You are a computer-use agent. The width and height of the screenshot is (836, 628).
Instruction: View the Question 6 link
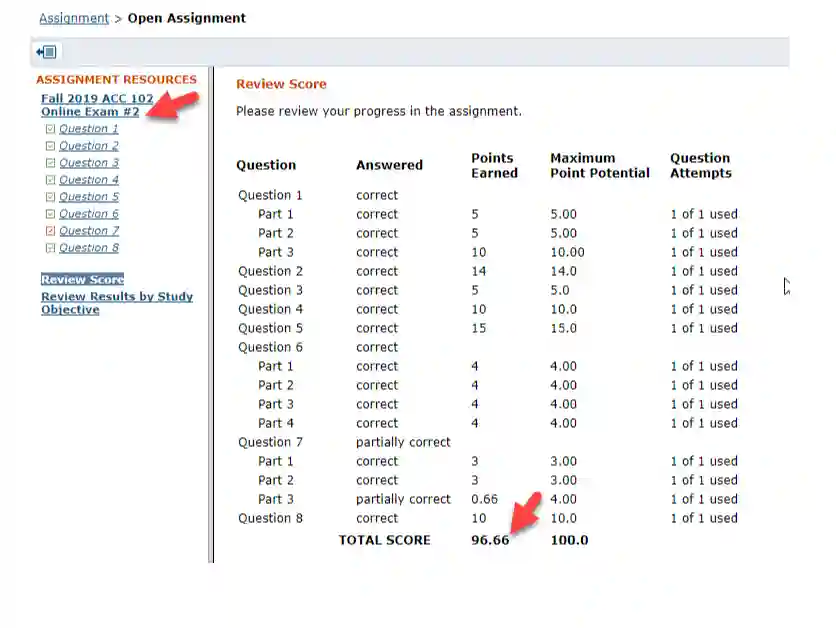[89, 214]
